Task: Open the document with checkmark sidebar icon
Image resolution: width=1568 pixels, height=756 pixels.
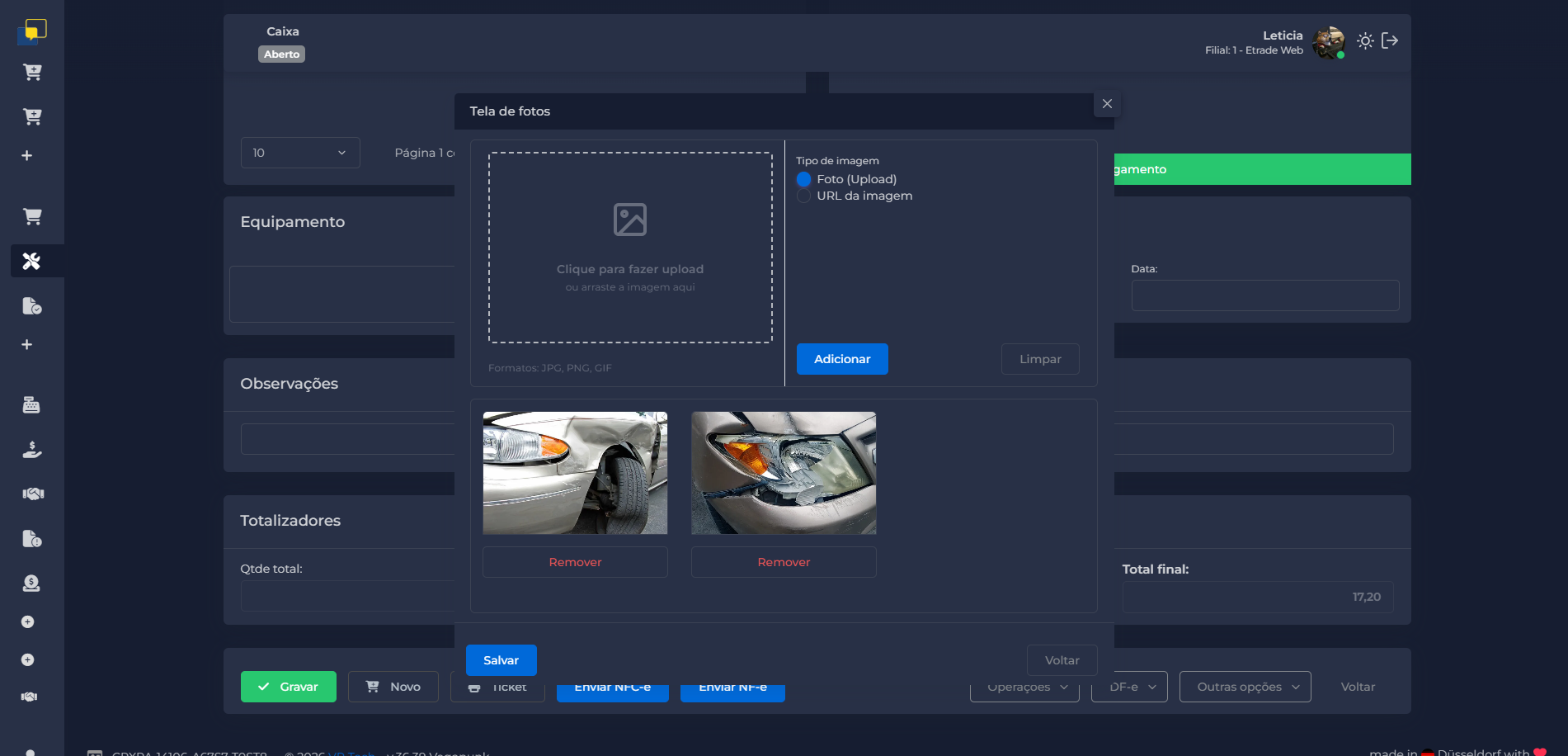Action: point(31,306)
